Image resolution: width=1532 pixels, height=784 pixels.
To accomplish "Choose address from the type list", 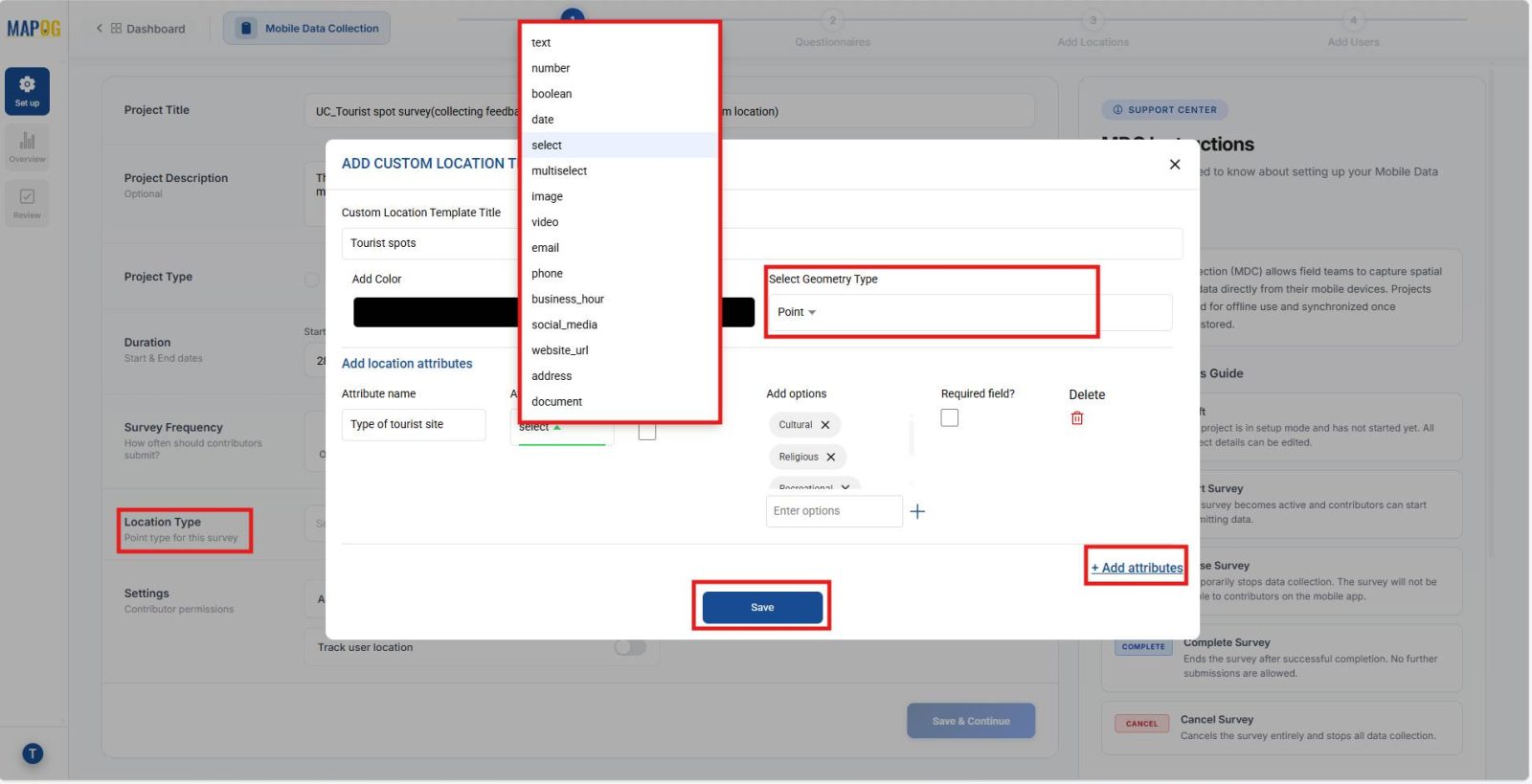I will click(621, 376).
